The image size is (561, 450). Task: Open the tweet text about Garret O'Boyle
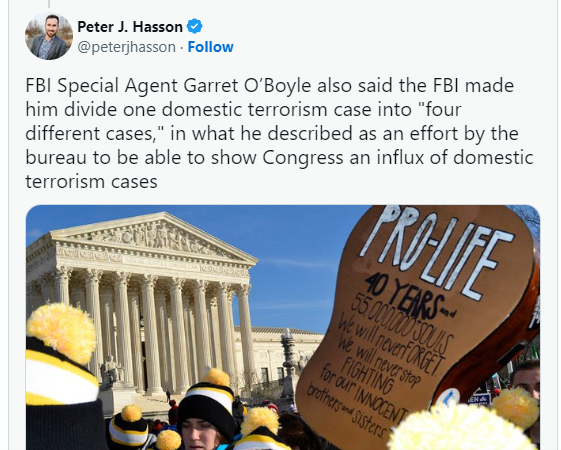click(x=279, y=133)
